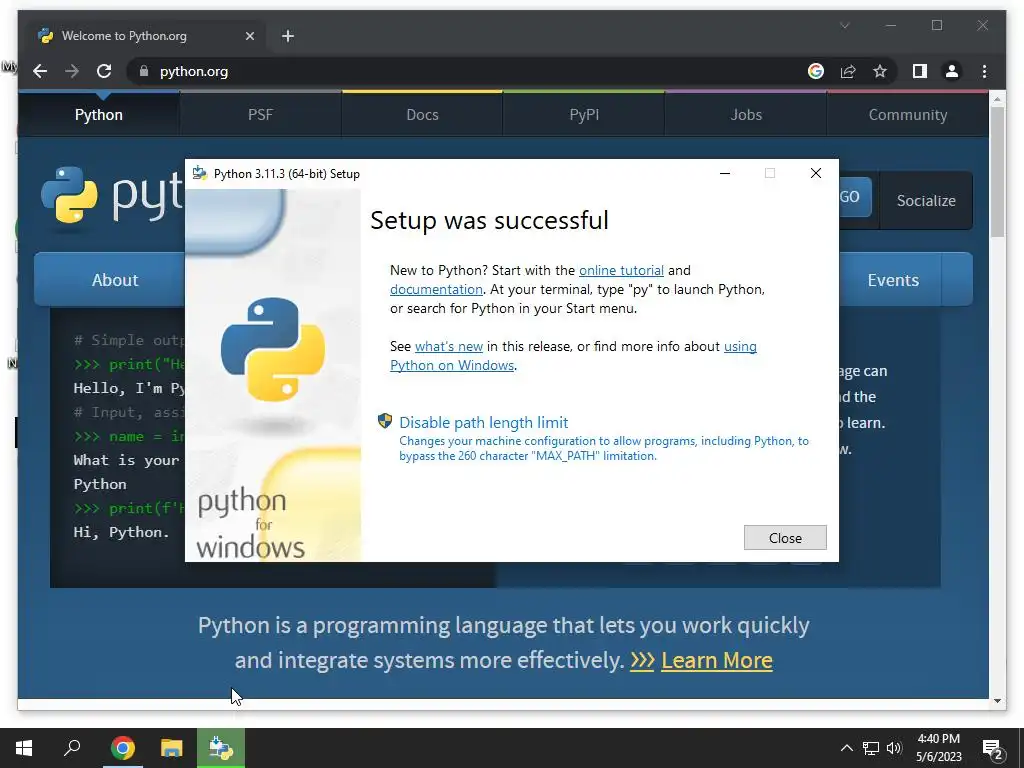Image resolution: width=1024 pixels, height=768 pixels.
Task: Open the using Python on Windows link
Action: pyautogui.click(x=573, y=356)
